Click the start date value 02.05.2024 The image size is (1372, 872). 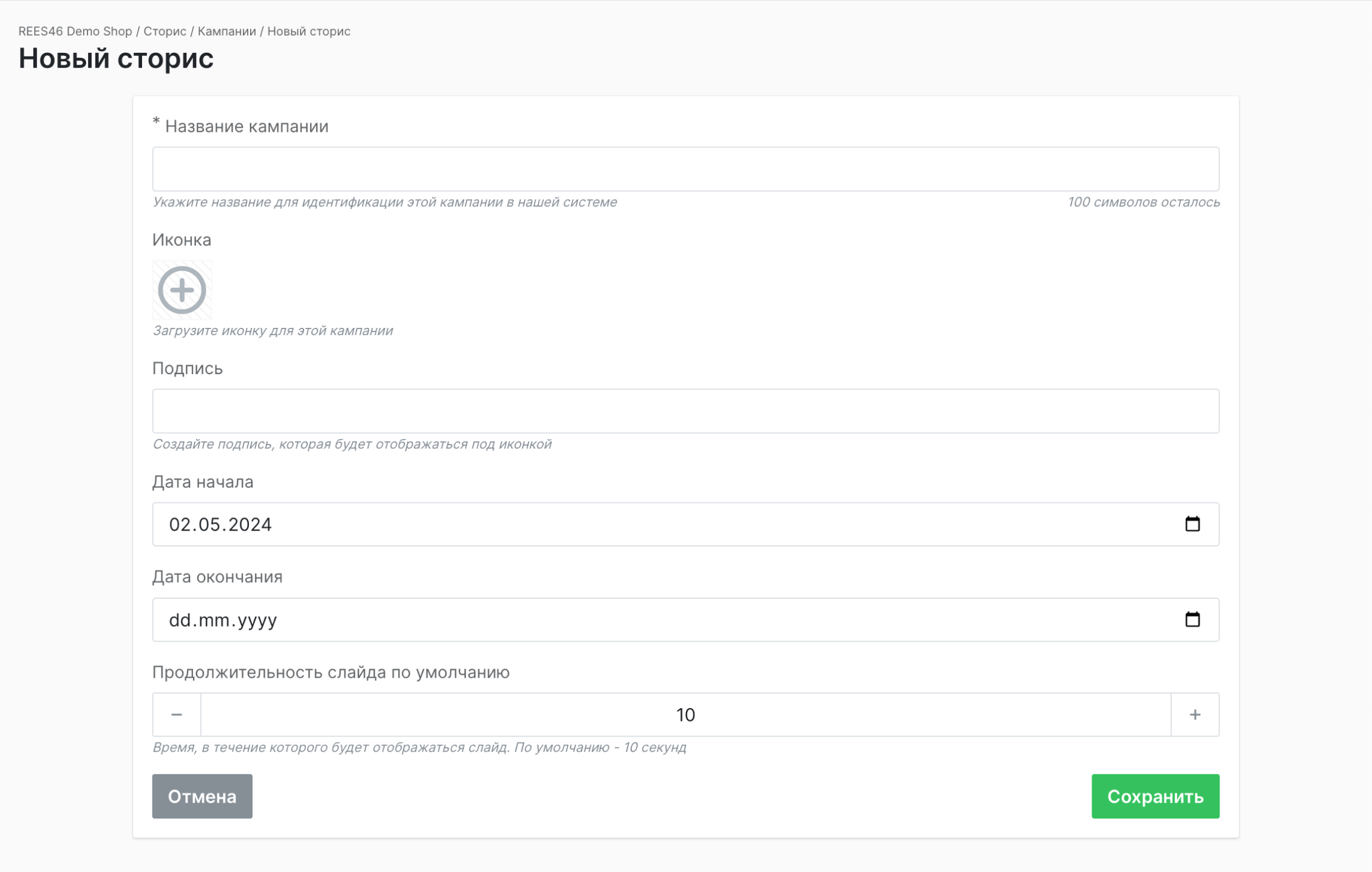click(x=220, y=525)
